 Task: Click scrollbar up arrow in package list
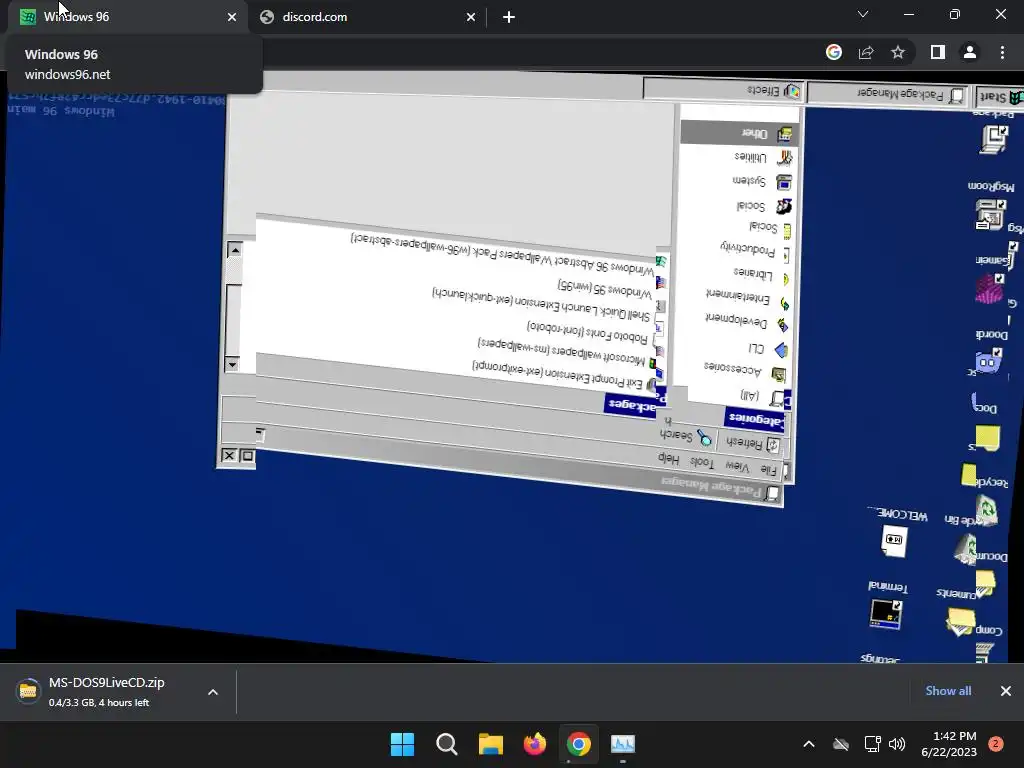click(234, 249)
